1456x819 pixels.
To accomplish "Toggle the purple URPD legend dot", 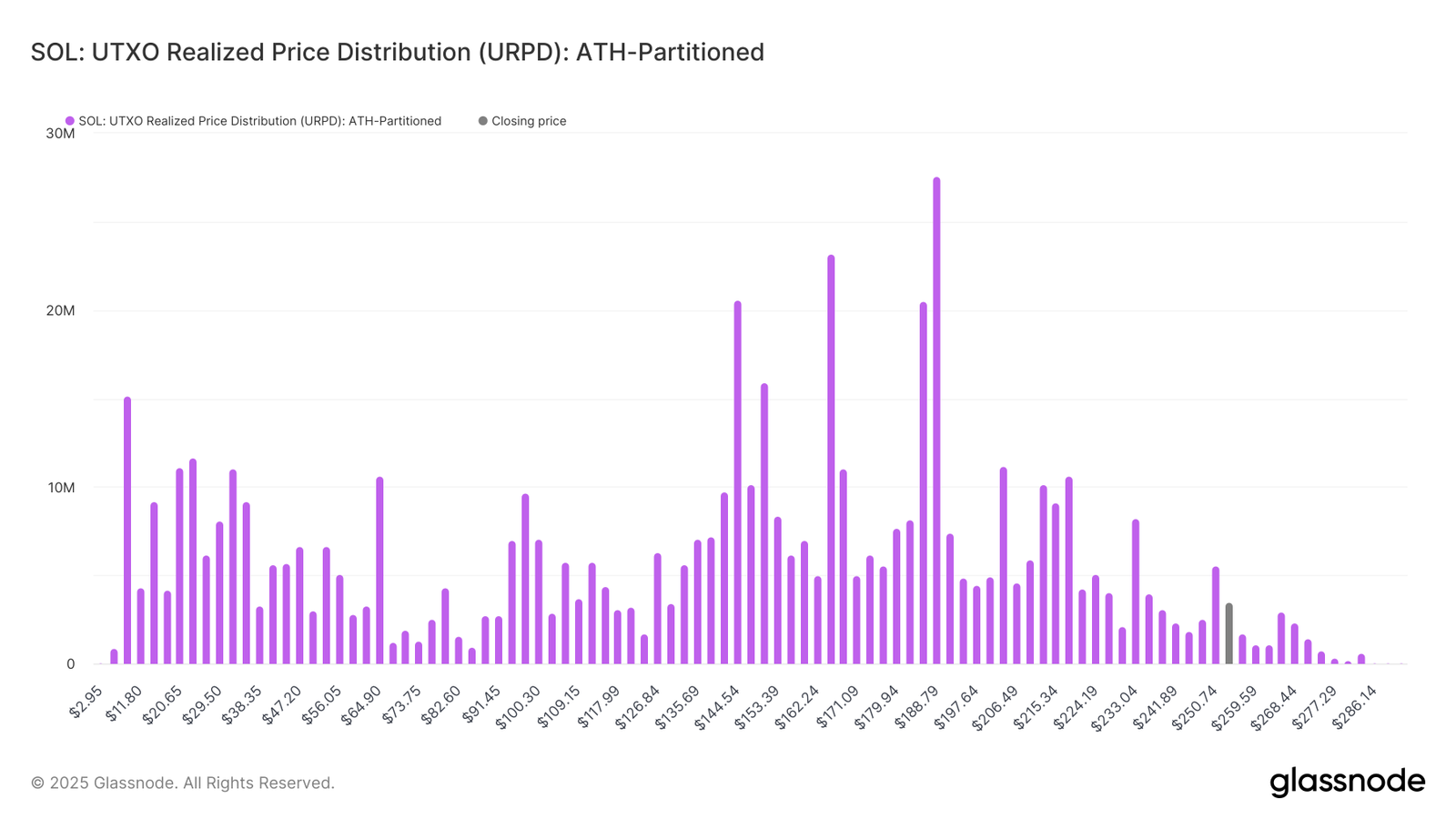I will click(x=69, y=121).
